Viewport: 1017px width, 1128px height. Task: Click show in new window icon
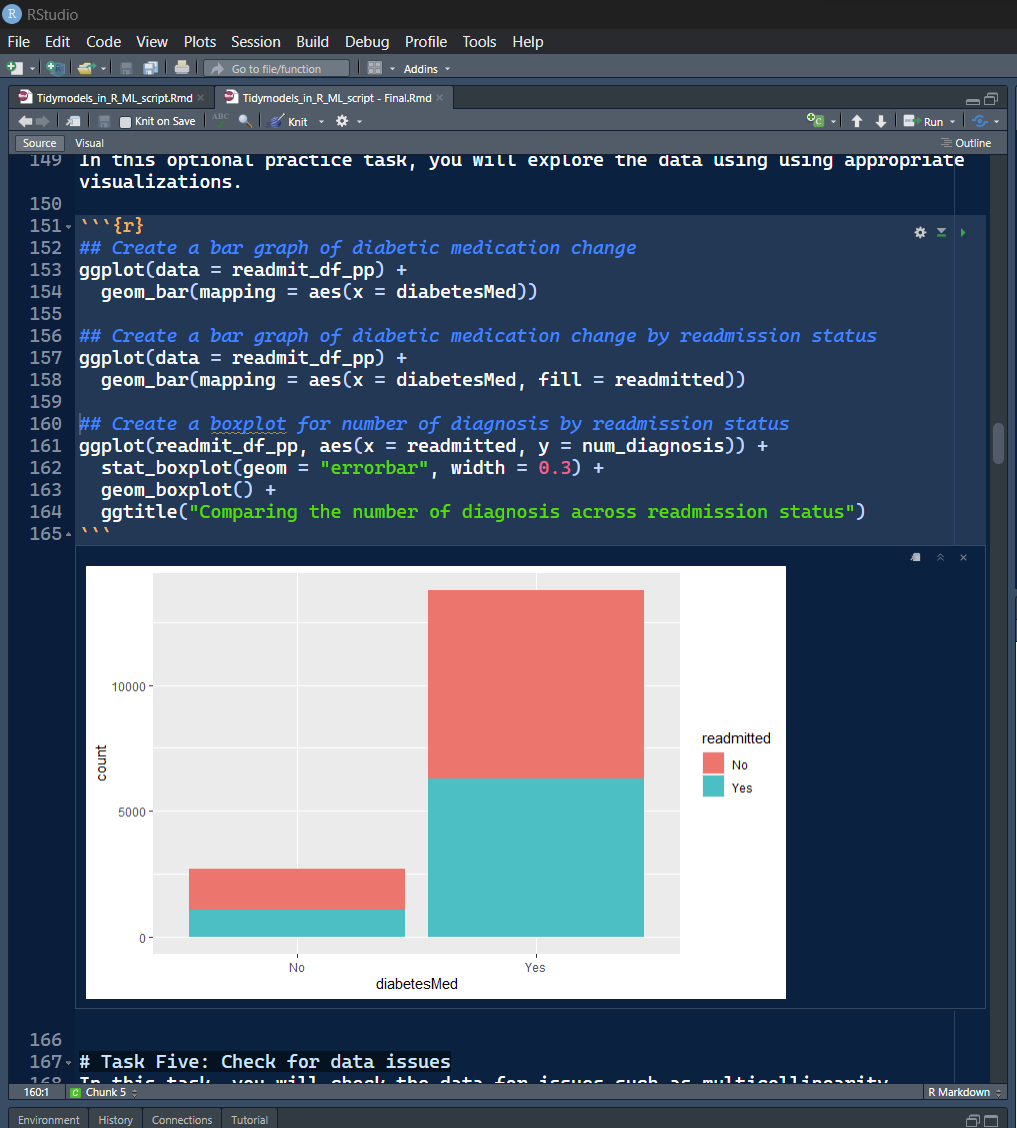(916, 557)
